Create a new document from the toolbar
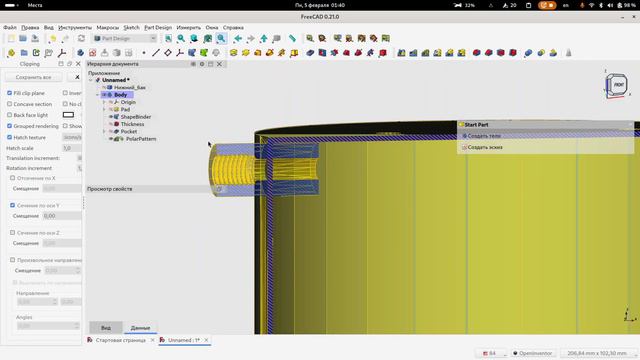 (x=11, y=38)
